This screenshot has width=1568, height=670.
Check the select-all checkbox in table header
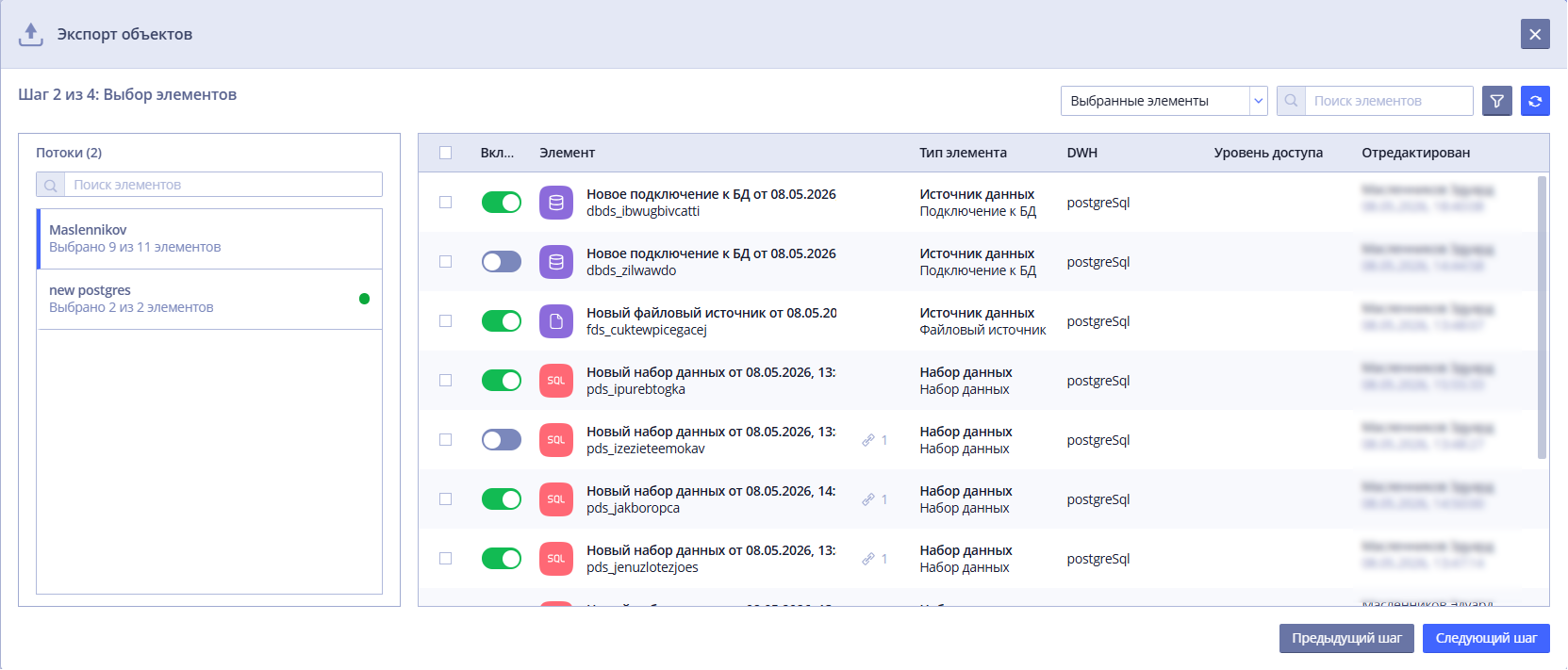[x=446, y=153]
